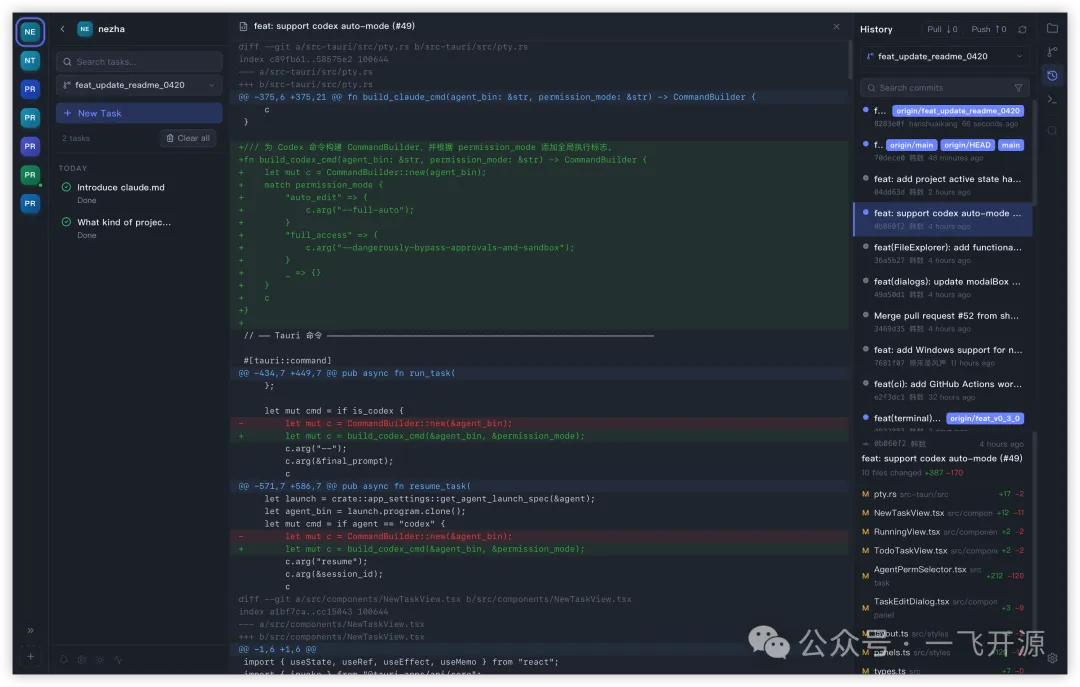Open activity pulse icon in bottom bar
Image resolution: width=1080 pixels, height=687 pixels.
coord(118,659)
